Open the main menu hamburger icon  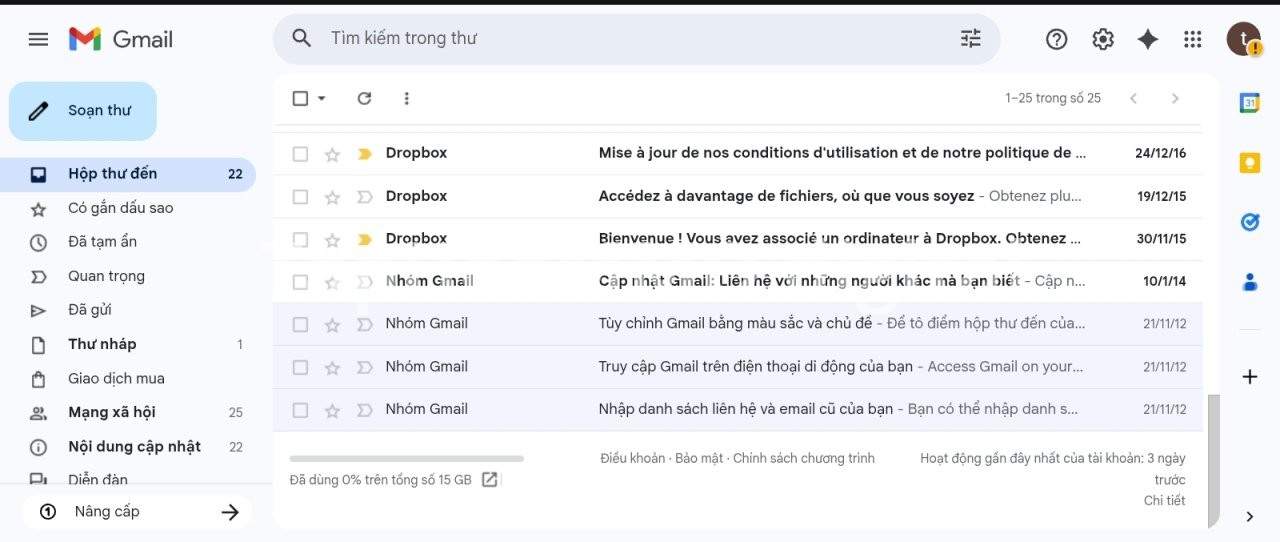38,39
